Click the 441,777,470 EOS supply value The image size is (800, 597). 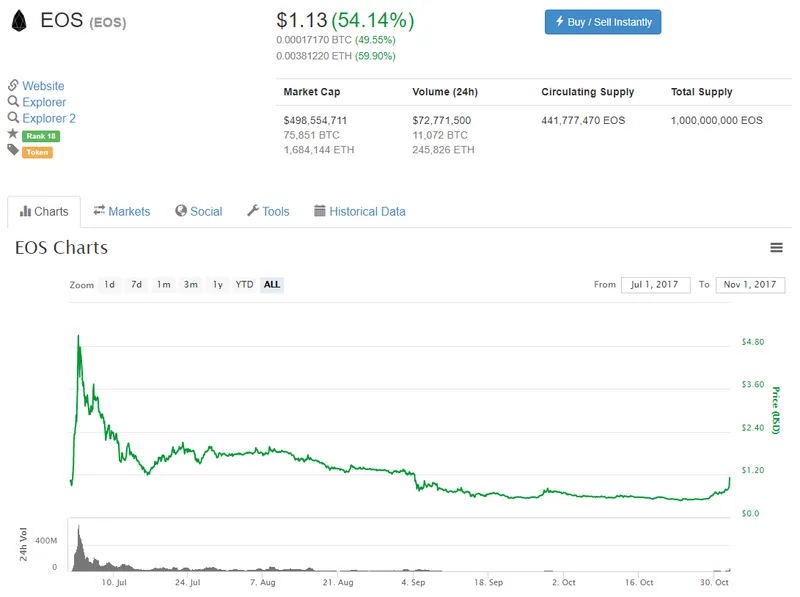coord(583,120)
